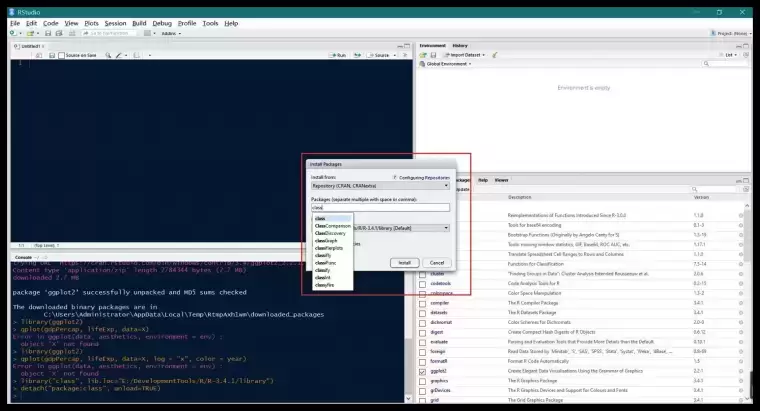Click the New File icon in main toolbar
The height and width of the screenshot is (411, 760).
[13, 33]
